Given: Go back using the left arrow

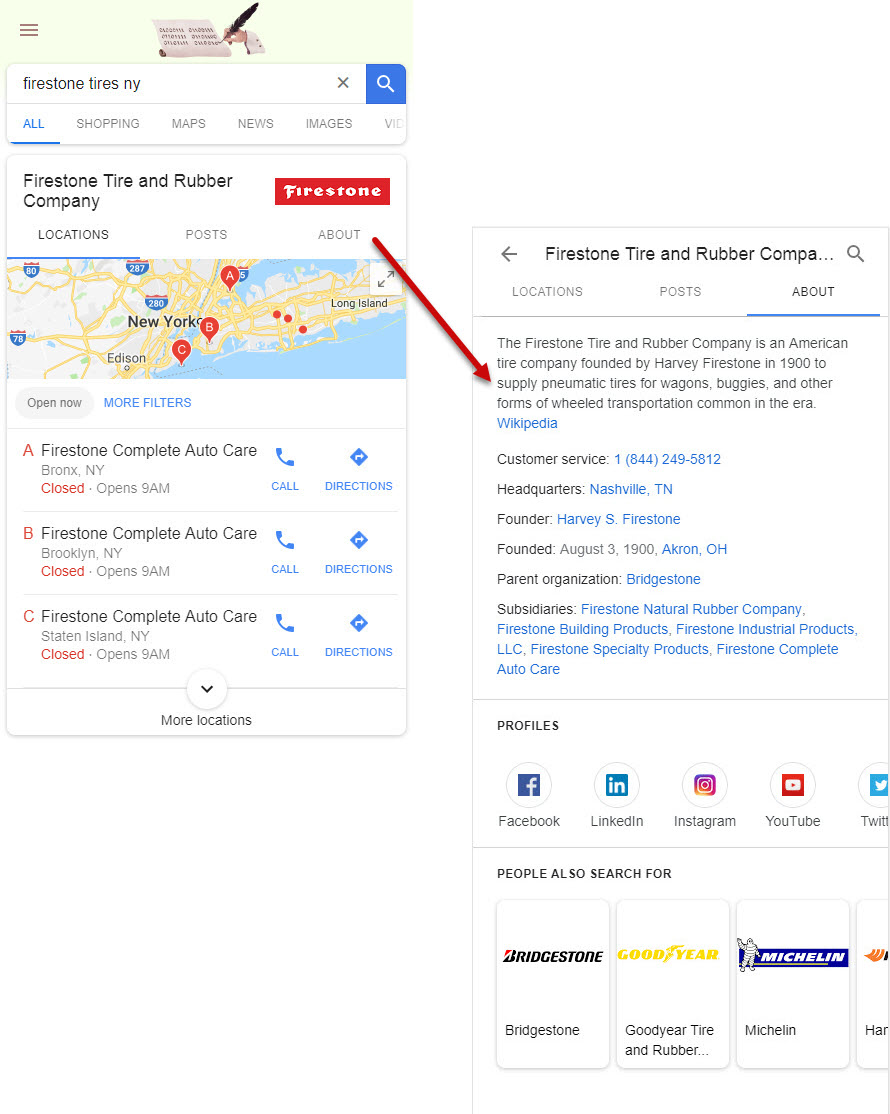Looking at the screenshot, I should tap(509, 254).
